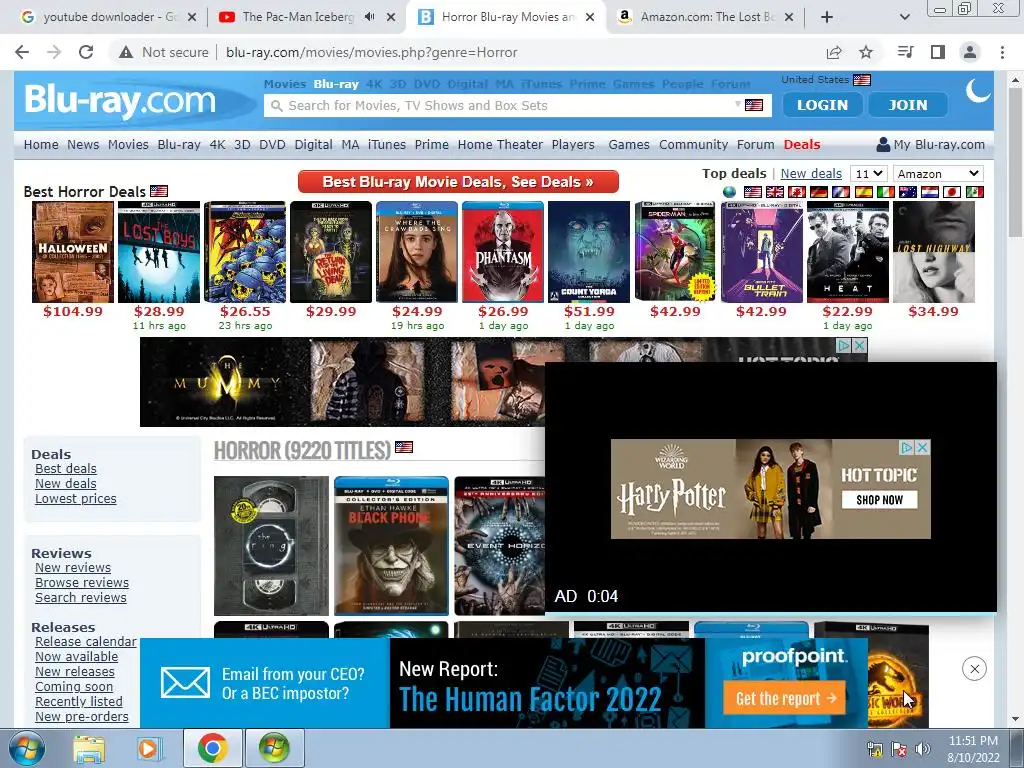1024x768 pixels.
Task: Click Best Blu-ray Movie Deals banner button
Action: [x=458, y=182]
